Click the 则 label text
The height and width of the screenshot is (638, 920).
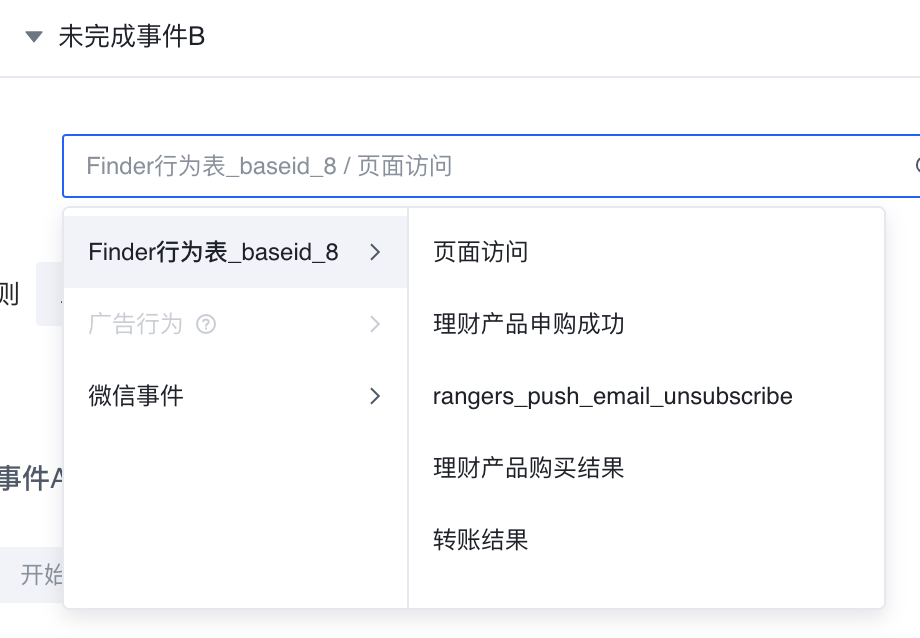pos(10,294)
